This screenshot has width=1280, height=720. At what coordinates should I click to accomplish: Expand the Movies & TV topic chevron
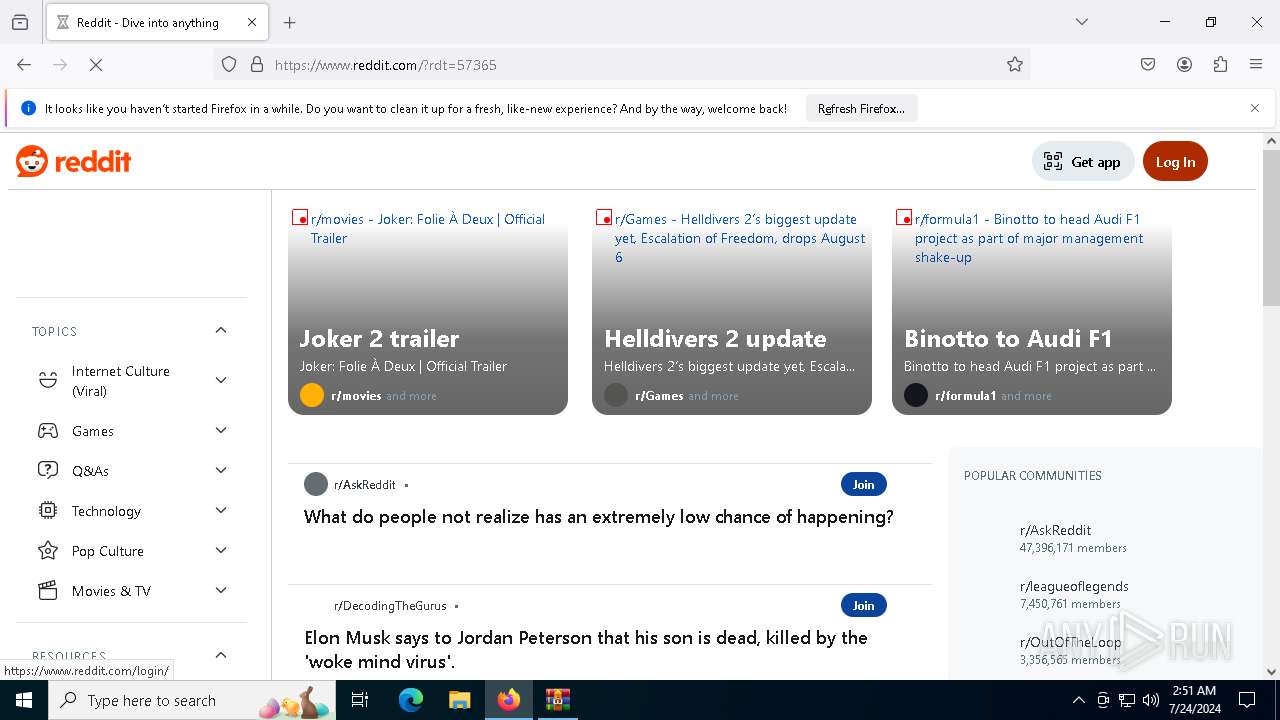[221, 590]
